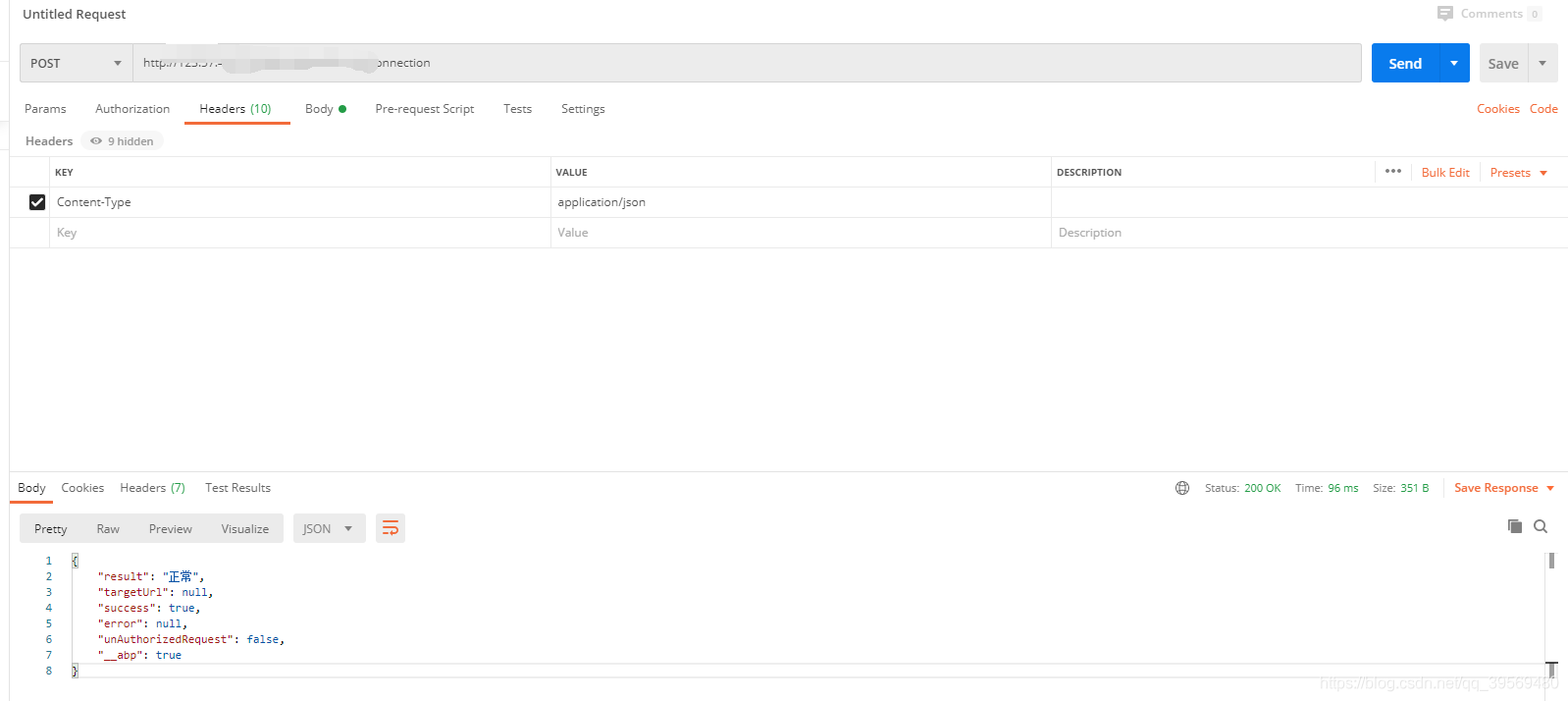Uncheck the Content-Type header checkbox

[x=37, y=202]
